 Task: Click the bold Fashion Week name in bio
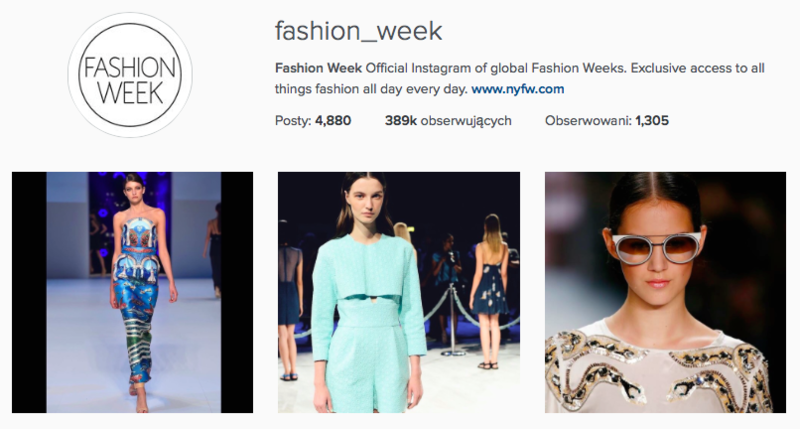point(318,68)
